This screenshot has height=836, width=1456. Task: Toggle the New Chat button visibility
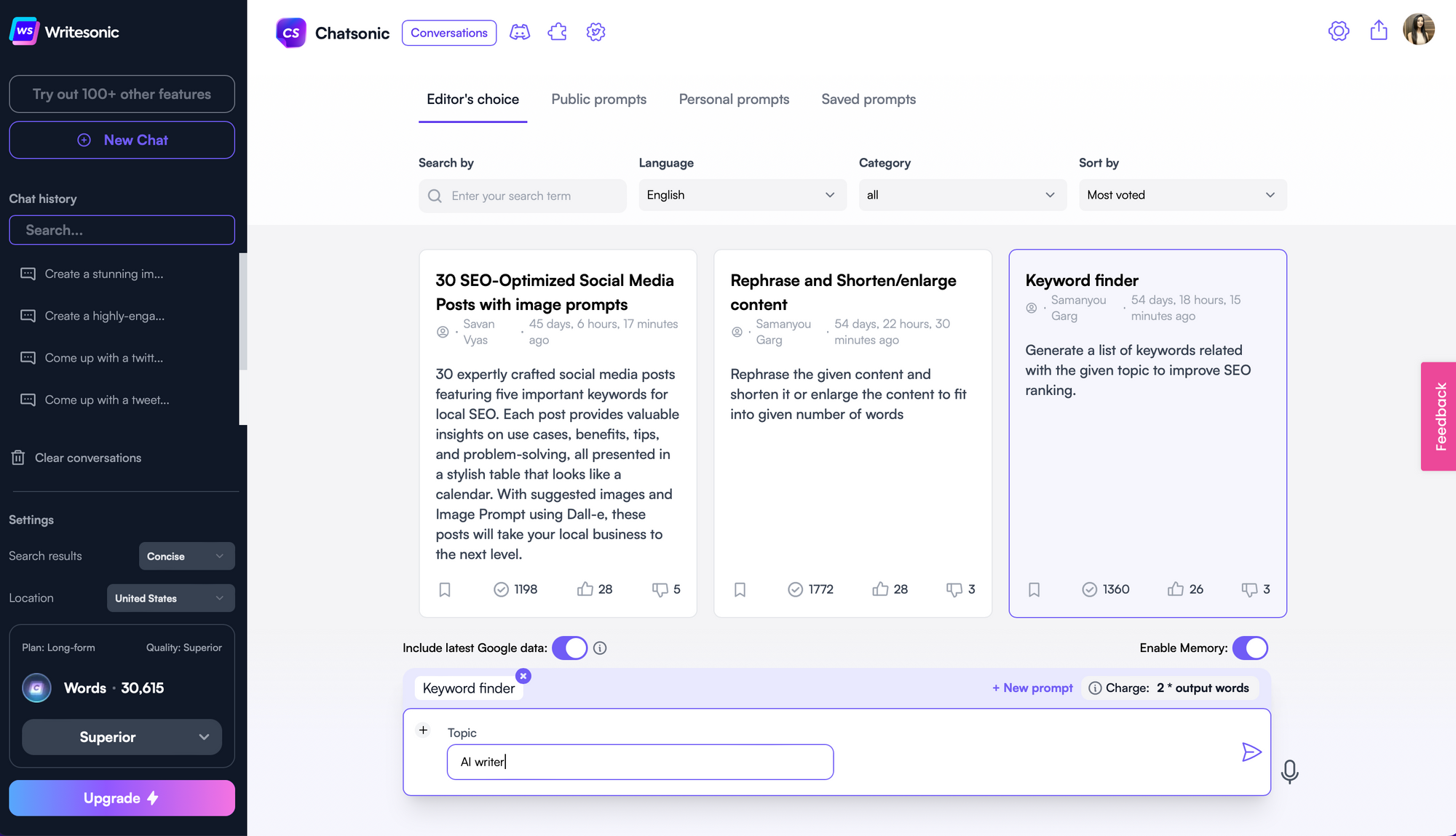coord(122,139)
